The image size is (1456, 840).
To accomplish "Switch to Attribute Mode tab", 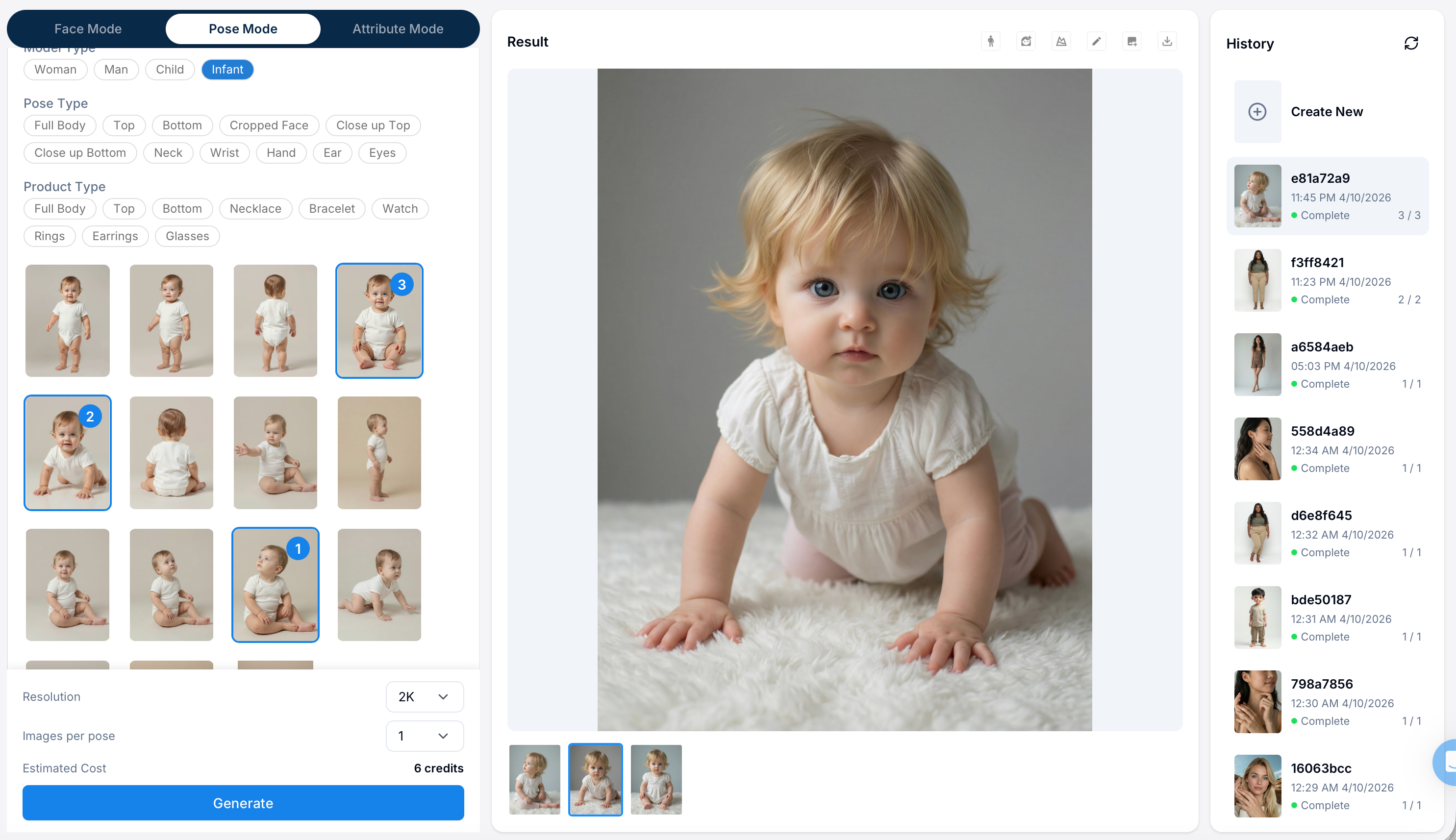I will tap(398, 29).
